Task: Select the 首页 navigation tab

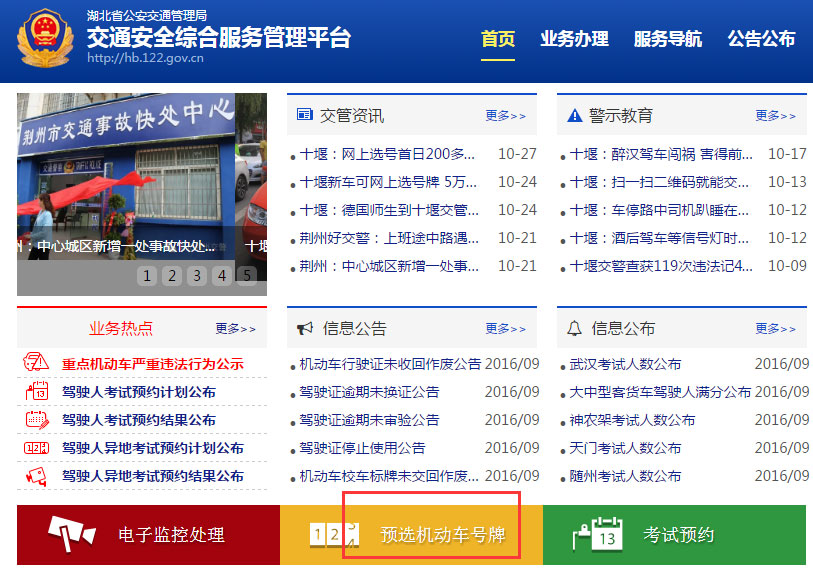Action: pos(498,38)
